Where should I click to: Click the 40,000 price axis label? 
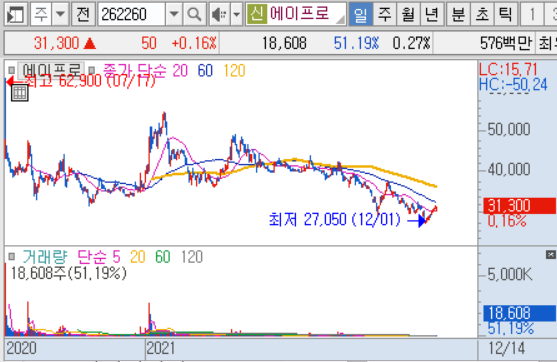coord(509,169)
